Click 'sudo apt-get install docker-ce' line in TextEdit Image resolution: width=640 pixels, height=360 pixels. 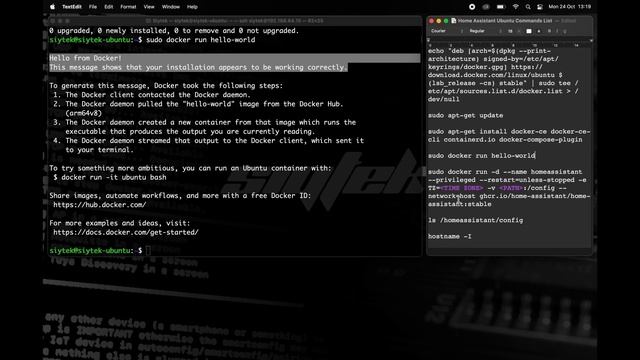[509, 132]
